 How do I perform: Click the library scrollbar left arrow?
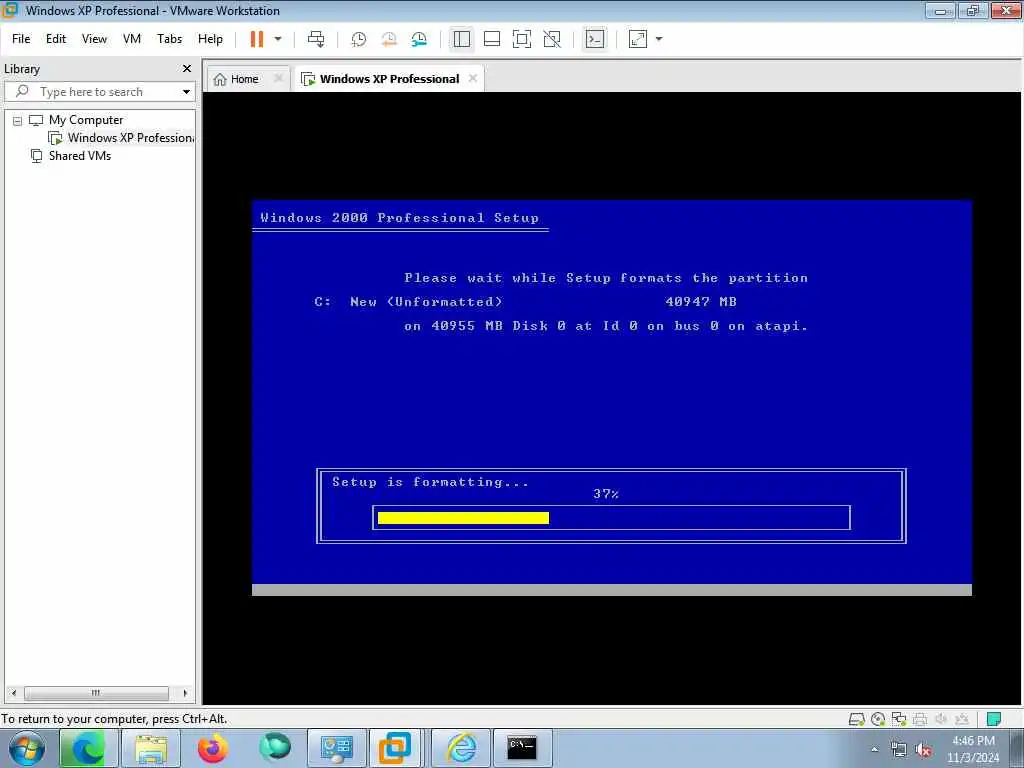coord(14,693)
